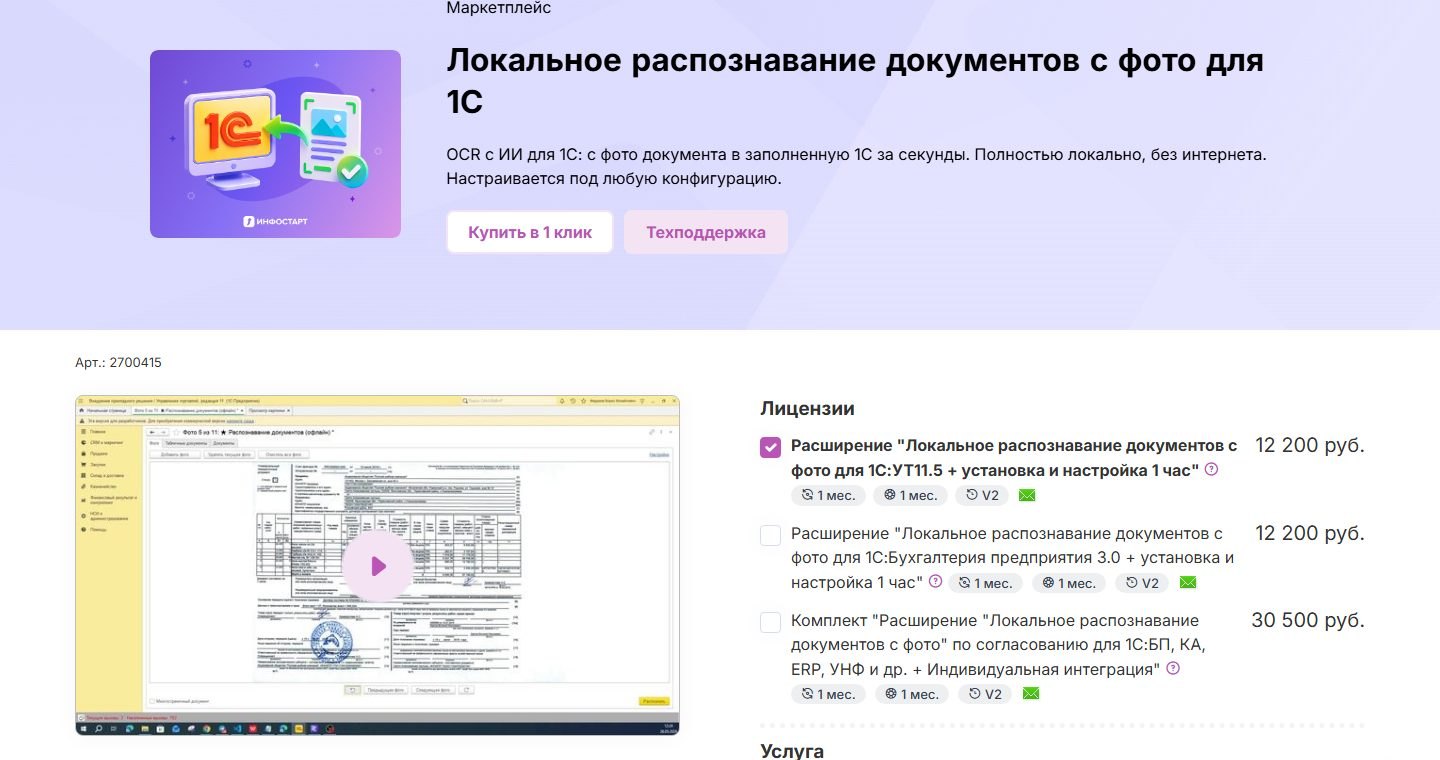
Task: Click the V2 version badge of the Бухгалтерия предприятия license
Action: (1142, 583)
